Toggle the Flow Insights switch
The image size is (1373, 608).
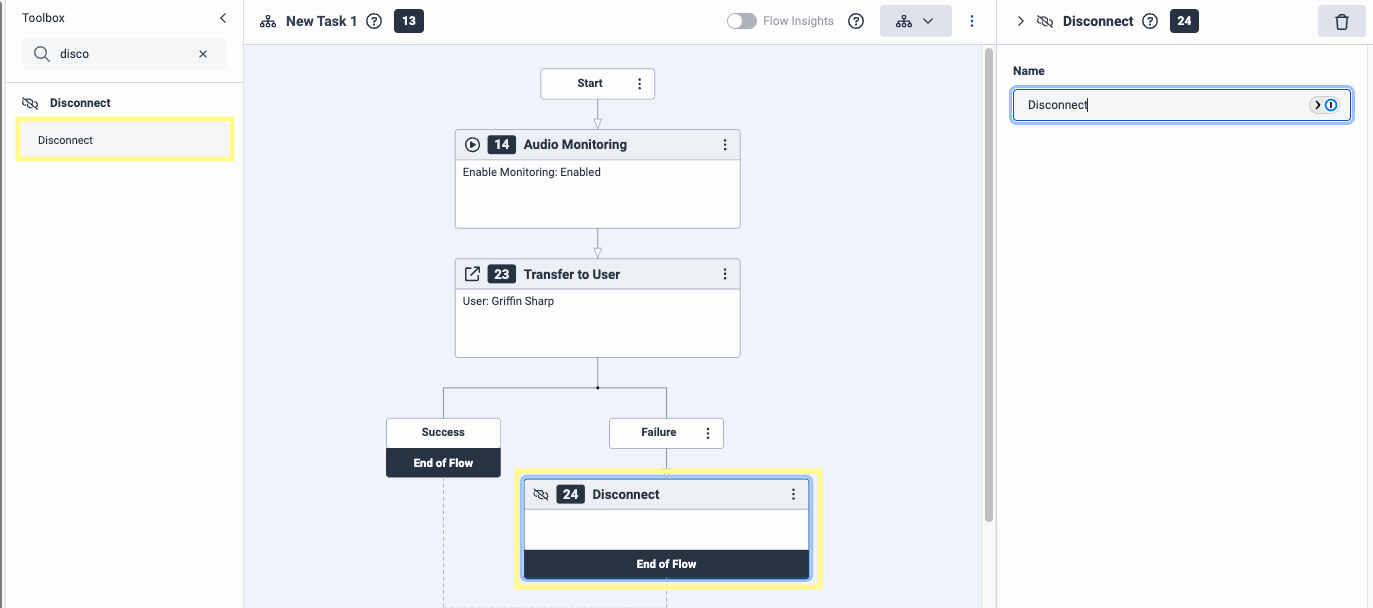742,21
